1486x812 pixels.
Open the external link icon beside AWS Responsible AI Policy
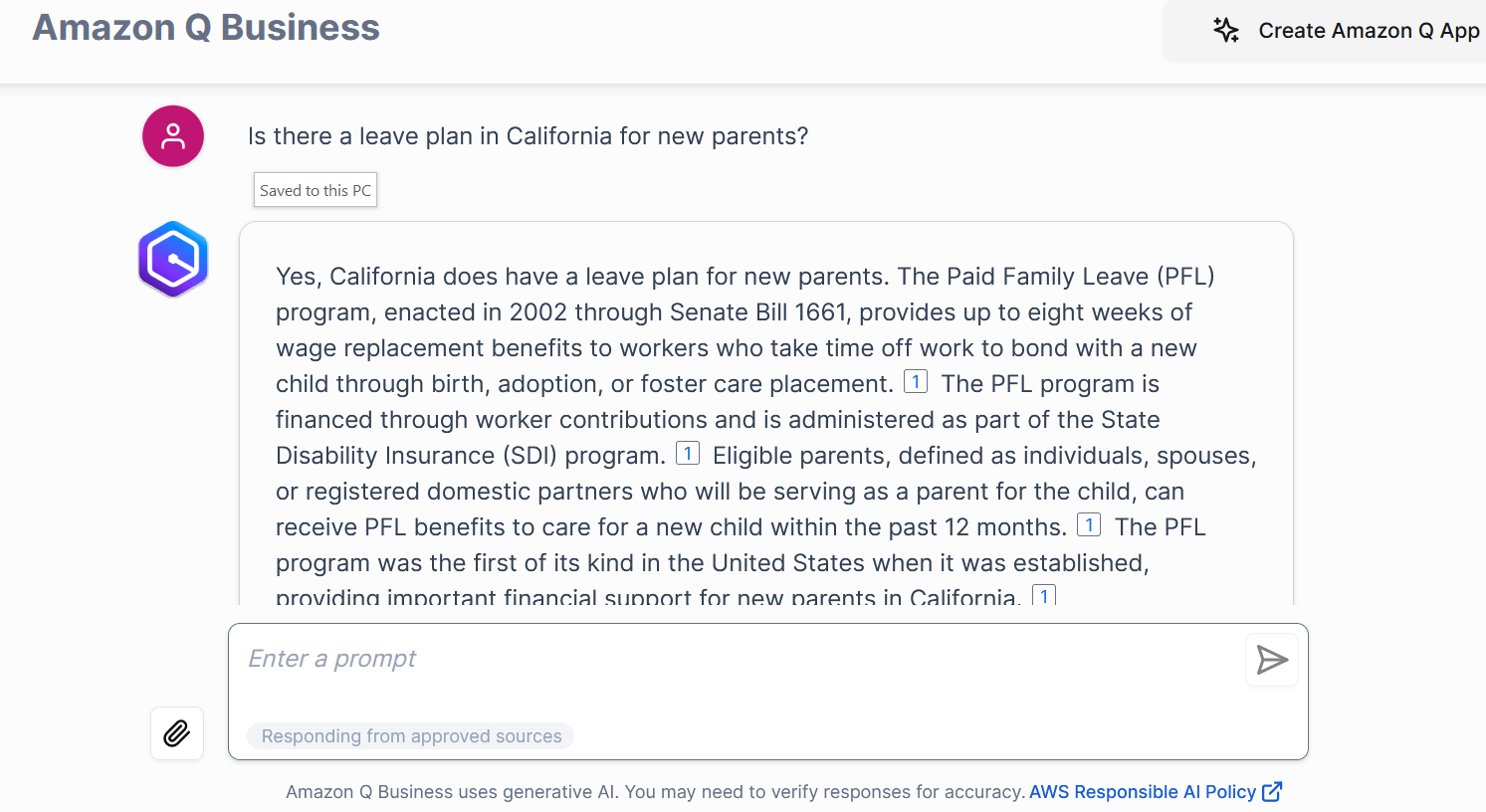coord(1272,791)
